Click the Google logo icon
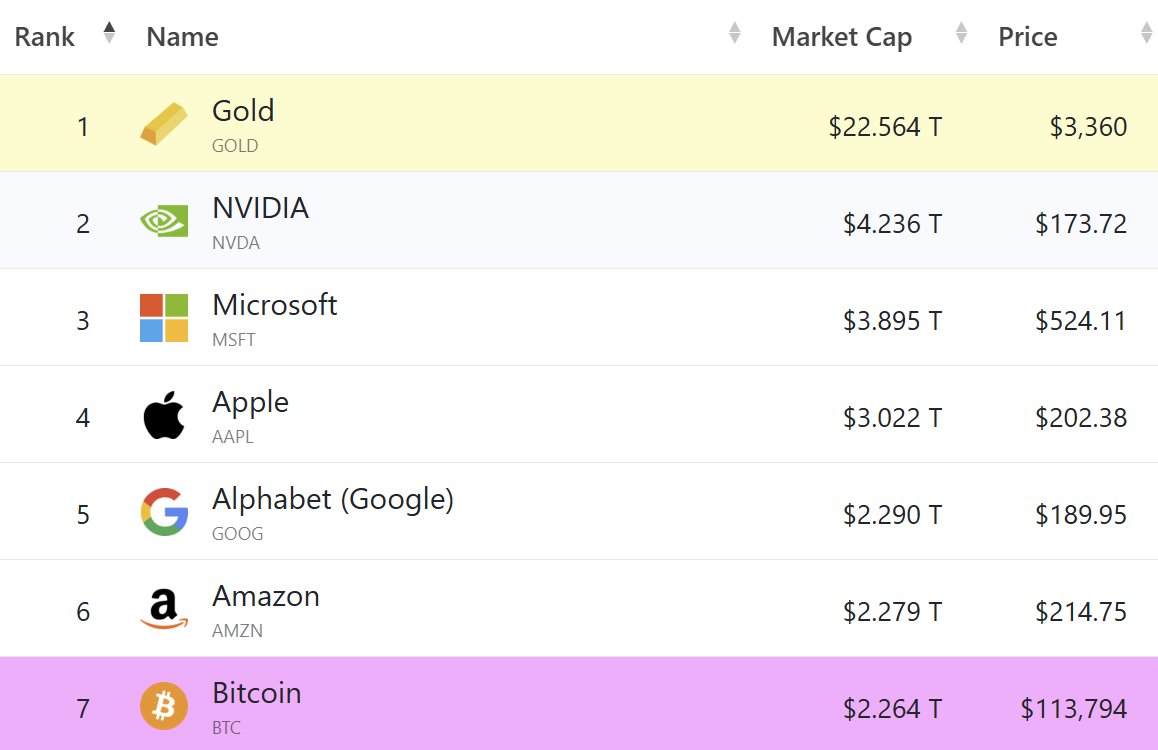 click(163, 513)
